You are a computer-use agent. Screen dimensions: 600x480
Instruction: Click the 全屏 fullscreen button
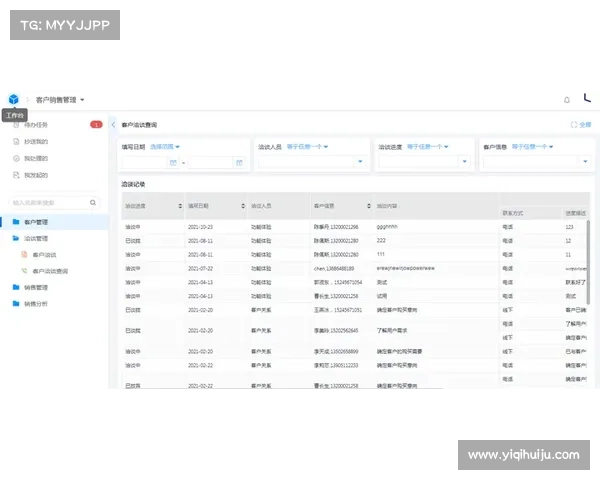click(x=580, y=125)
